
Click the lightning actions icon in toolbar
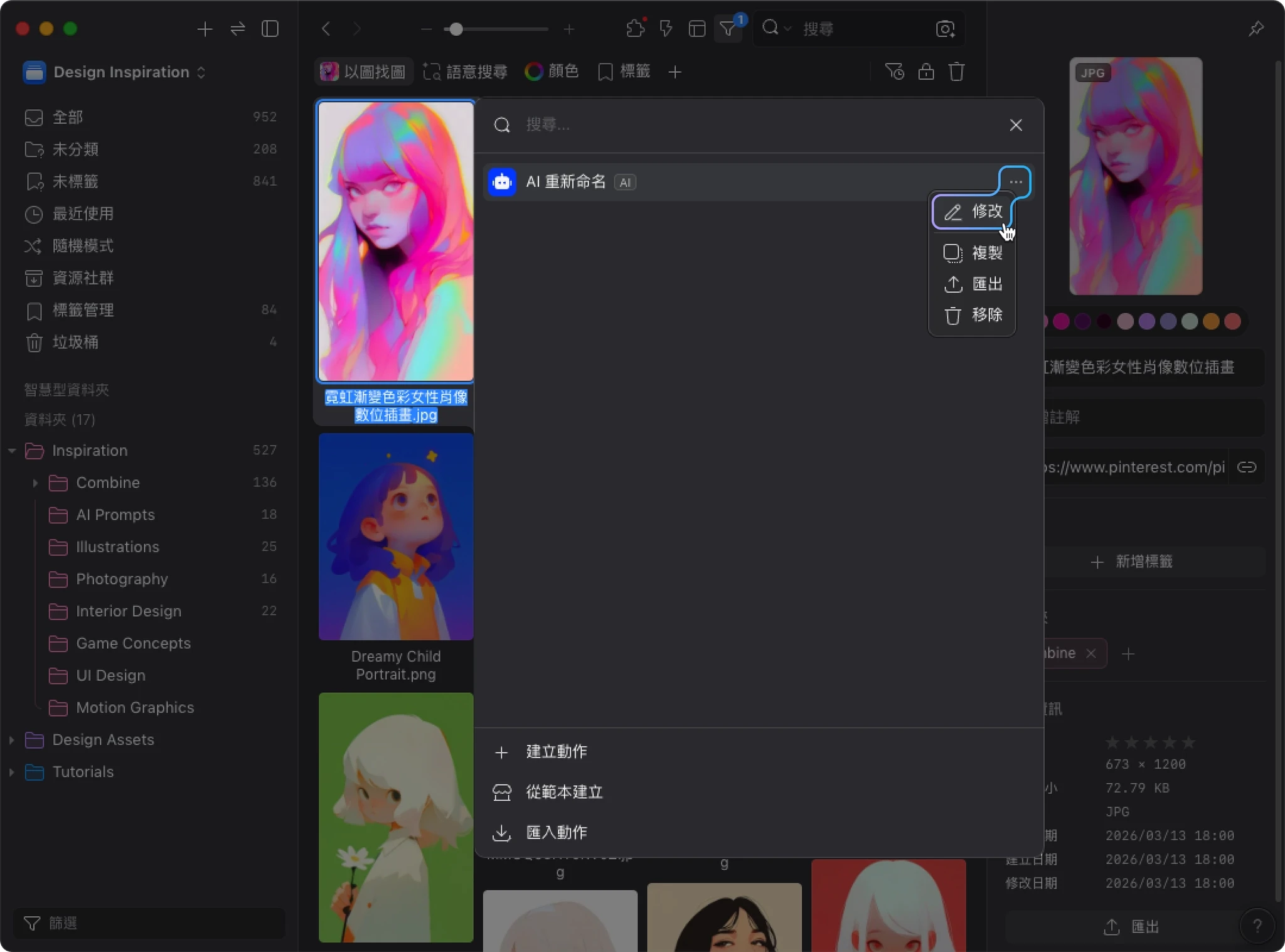[666, 29]
